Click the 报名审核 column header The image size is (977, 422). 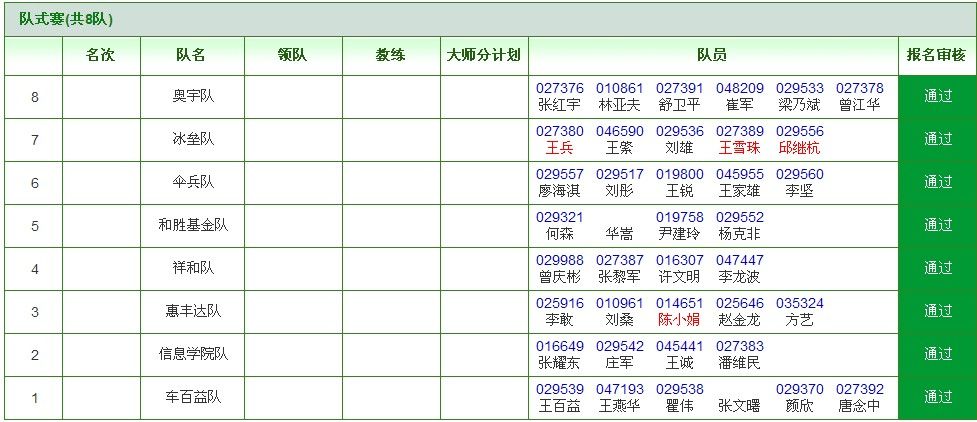(937, 55)
